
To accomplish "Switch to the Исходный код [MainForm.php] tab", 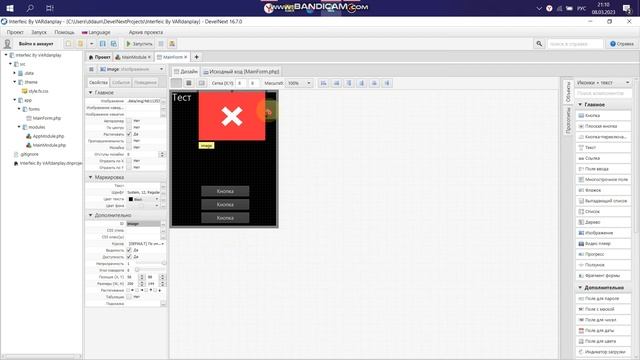I will pyautogui.click(x=241, y=71).
